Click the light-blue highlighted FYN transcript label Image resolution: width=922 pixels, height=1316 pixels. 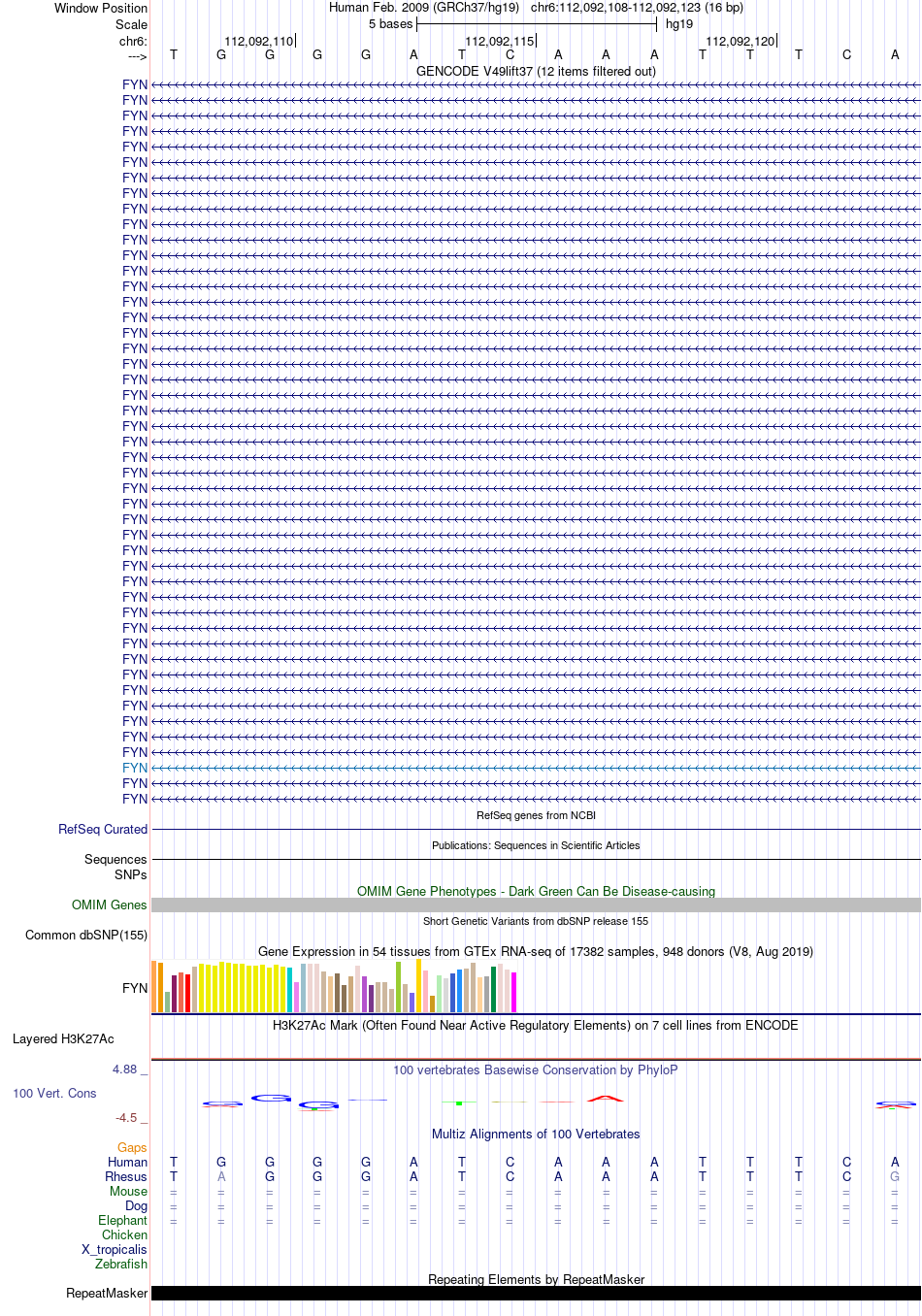pos(135,768)
